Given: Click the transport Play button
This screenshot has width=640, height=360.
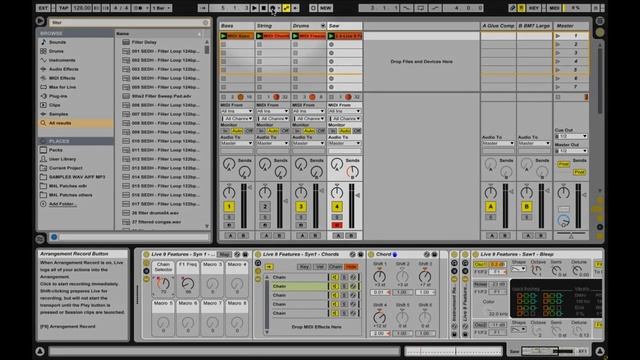Looking at the screenshot, I should tap(254, 8).
